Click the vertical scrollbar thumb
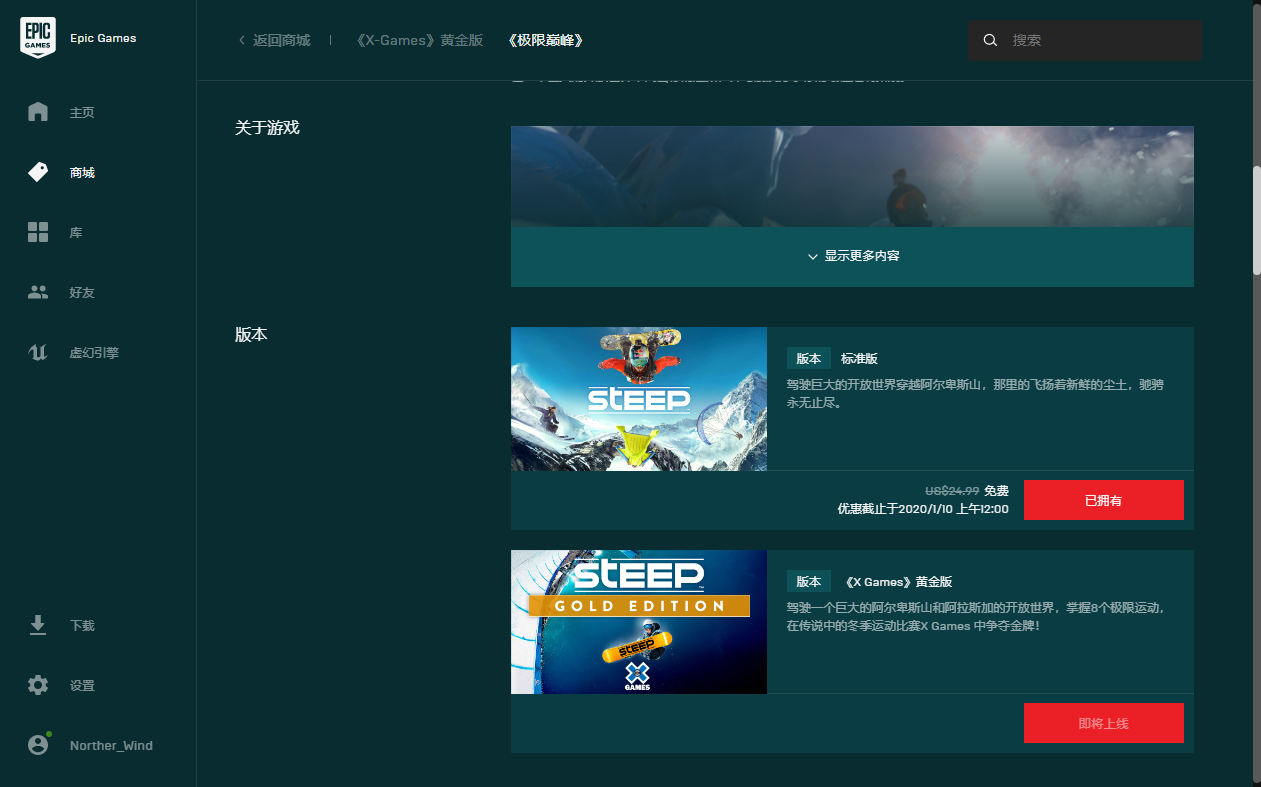Screen dimensions: 1261x787 point(1257,220)
